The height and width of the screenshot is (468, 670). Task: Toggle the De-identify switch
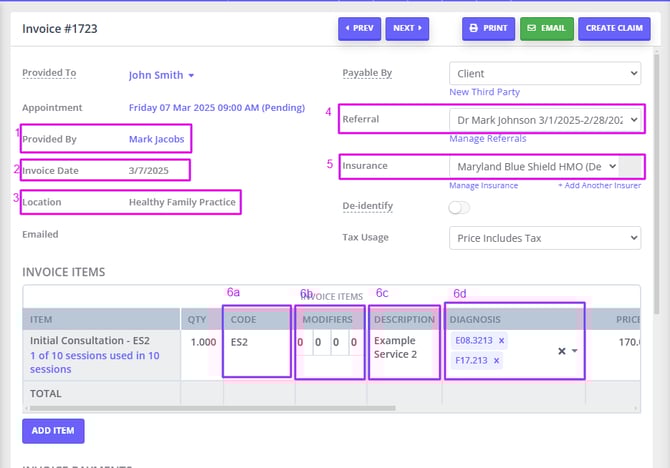459,207
